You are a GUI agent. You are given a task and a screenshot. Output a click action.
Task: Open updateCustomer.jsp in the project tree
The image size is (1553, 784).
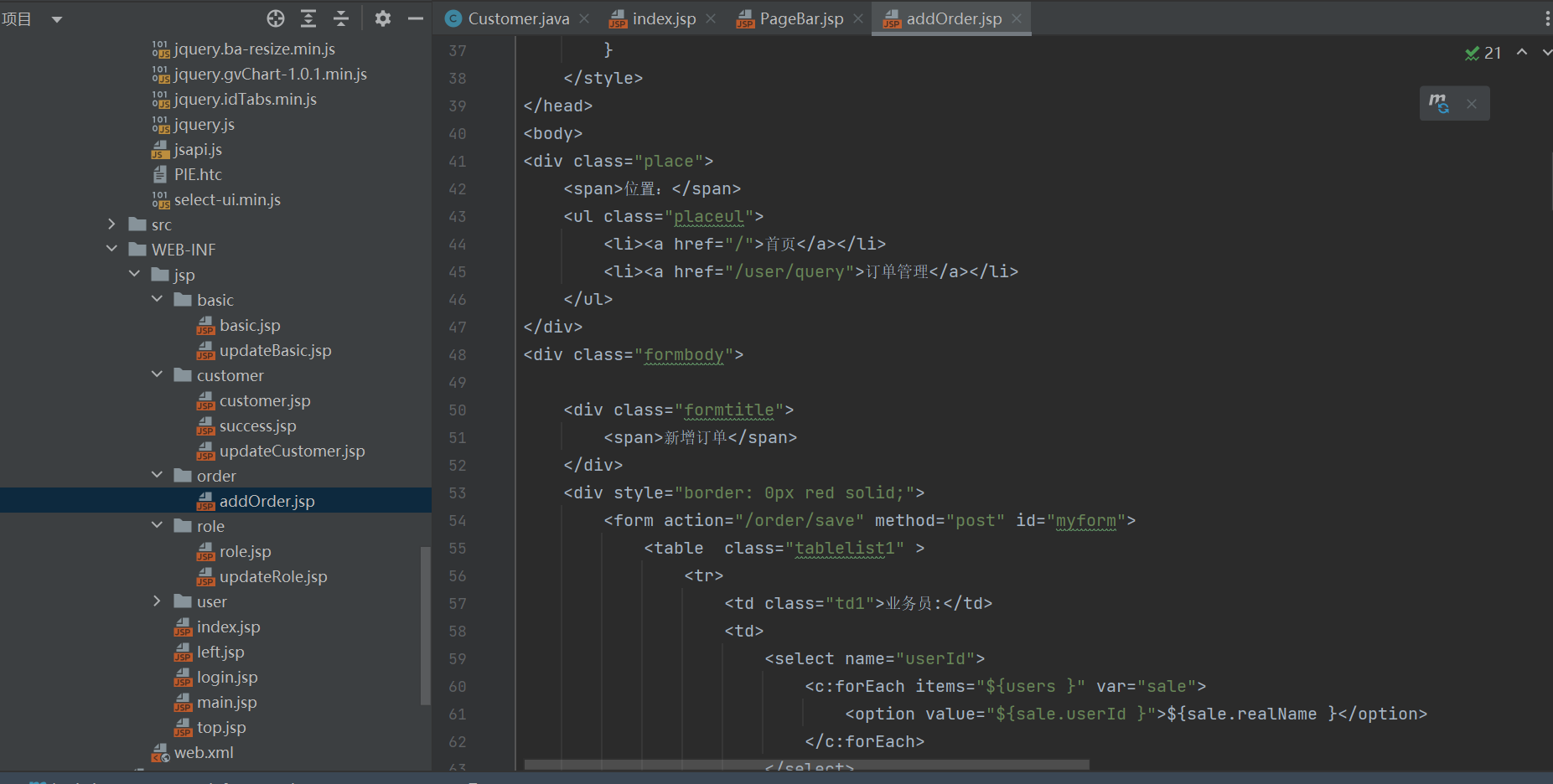292,451
